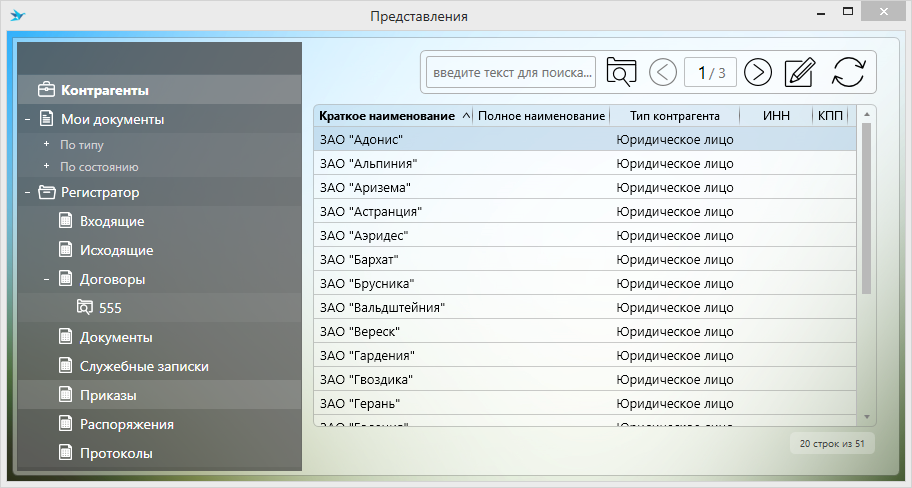This screenshot has width=912, height=488.
Task: Collapse the Договоры tree node
Action: tap(46, 279)
